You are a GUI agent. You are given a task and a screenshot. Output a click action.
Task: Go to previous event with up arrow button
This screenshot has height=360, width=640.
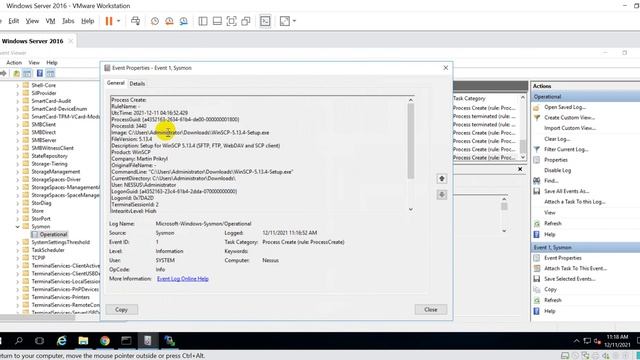coord(442,179)
